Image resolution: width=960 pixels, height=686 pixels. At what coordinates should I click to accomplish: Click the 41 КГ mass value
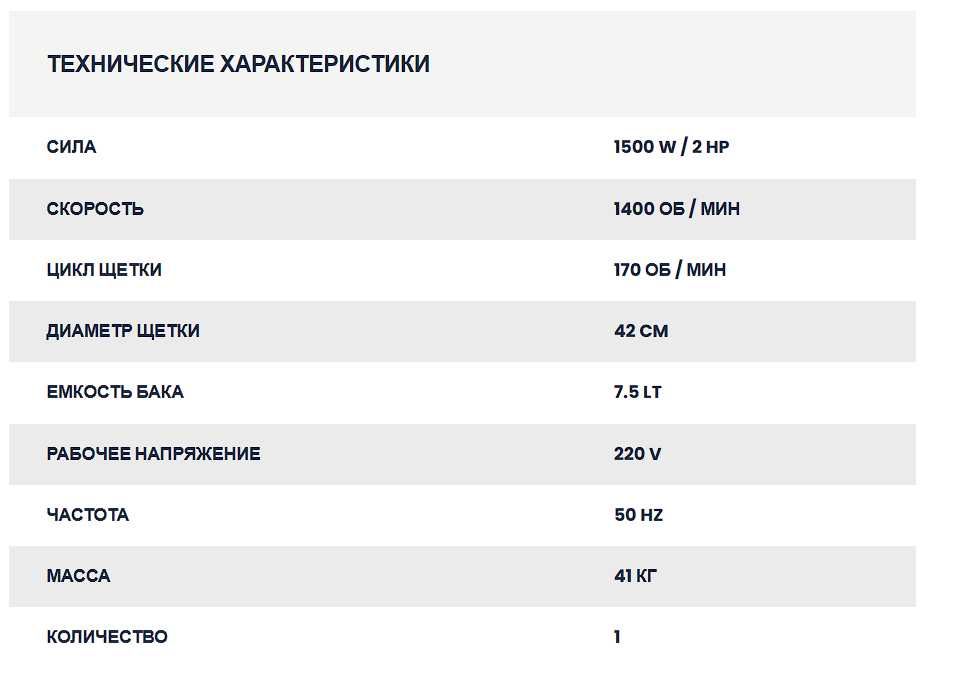(x=635, y=576)
